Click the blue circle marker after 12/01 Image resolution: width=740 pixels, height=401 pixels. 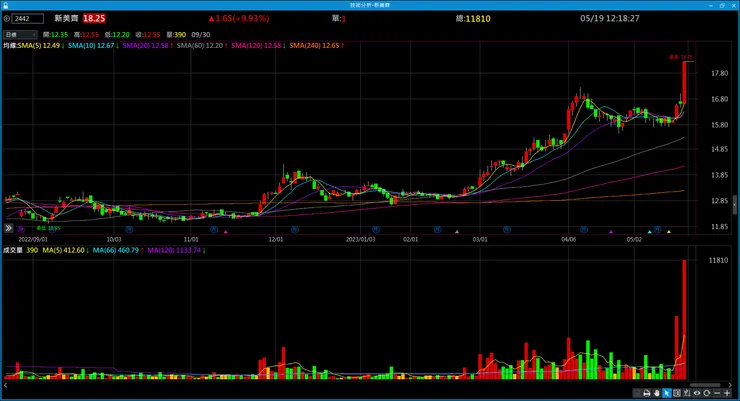click(x=294, y=230)
